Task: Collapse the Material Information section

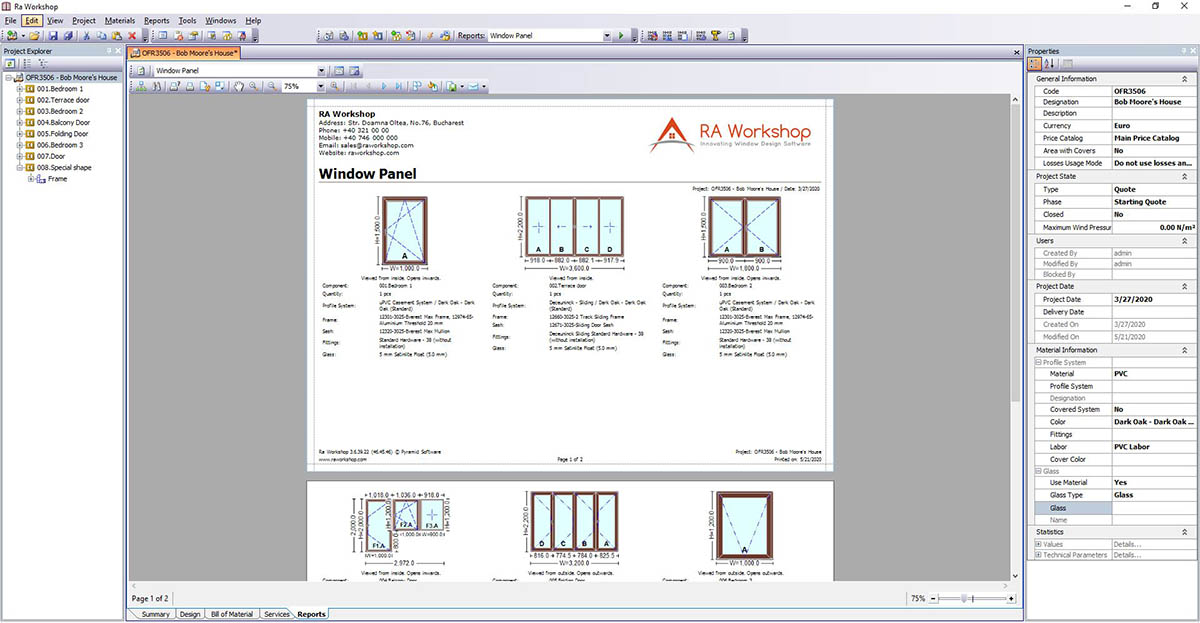Action: [1185, 350]
